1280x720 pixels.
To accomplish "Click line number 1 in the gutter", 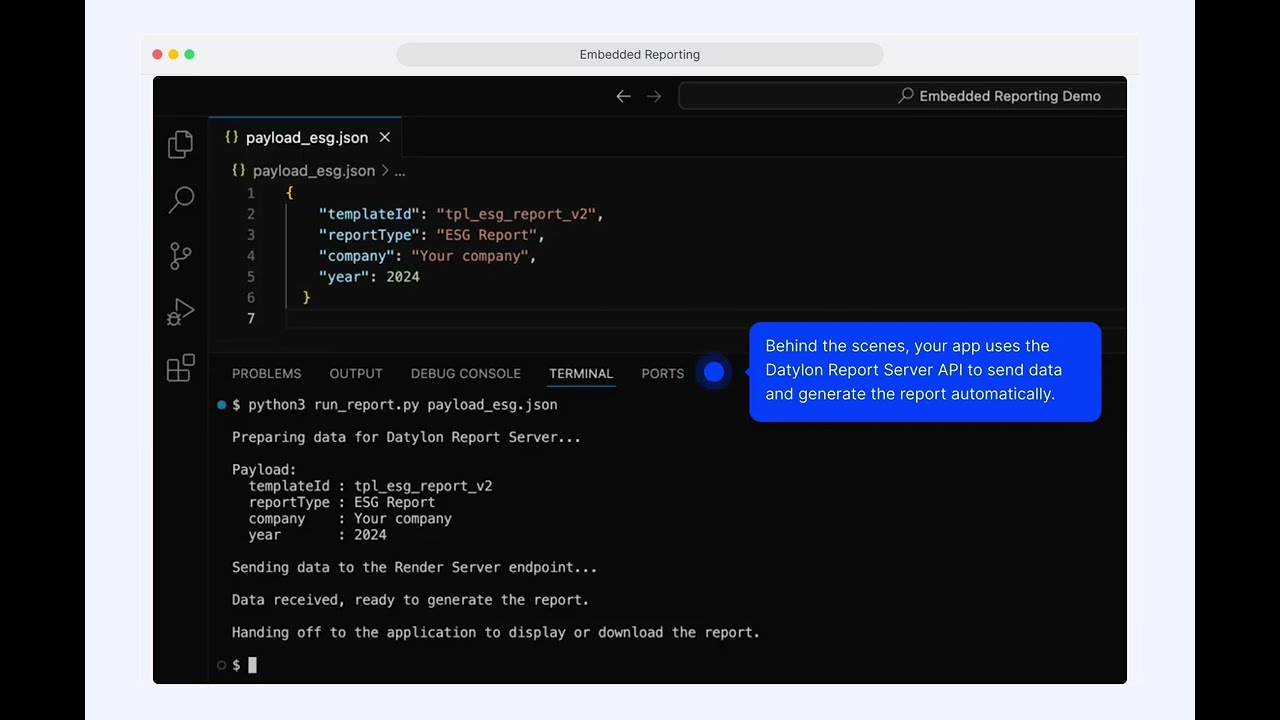I will pyautogui.click(x=251, y=193).
